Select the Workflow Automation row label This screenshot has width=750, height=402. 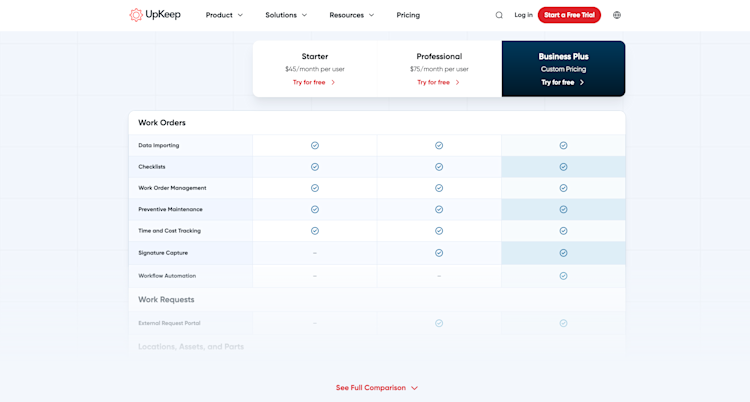[167, 276]
